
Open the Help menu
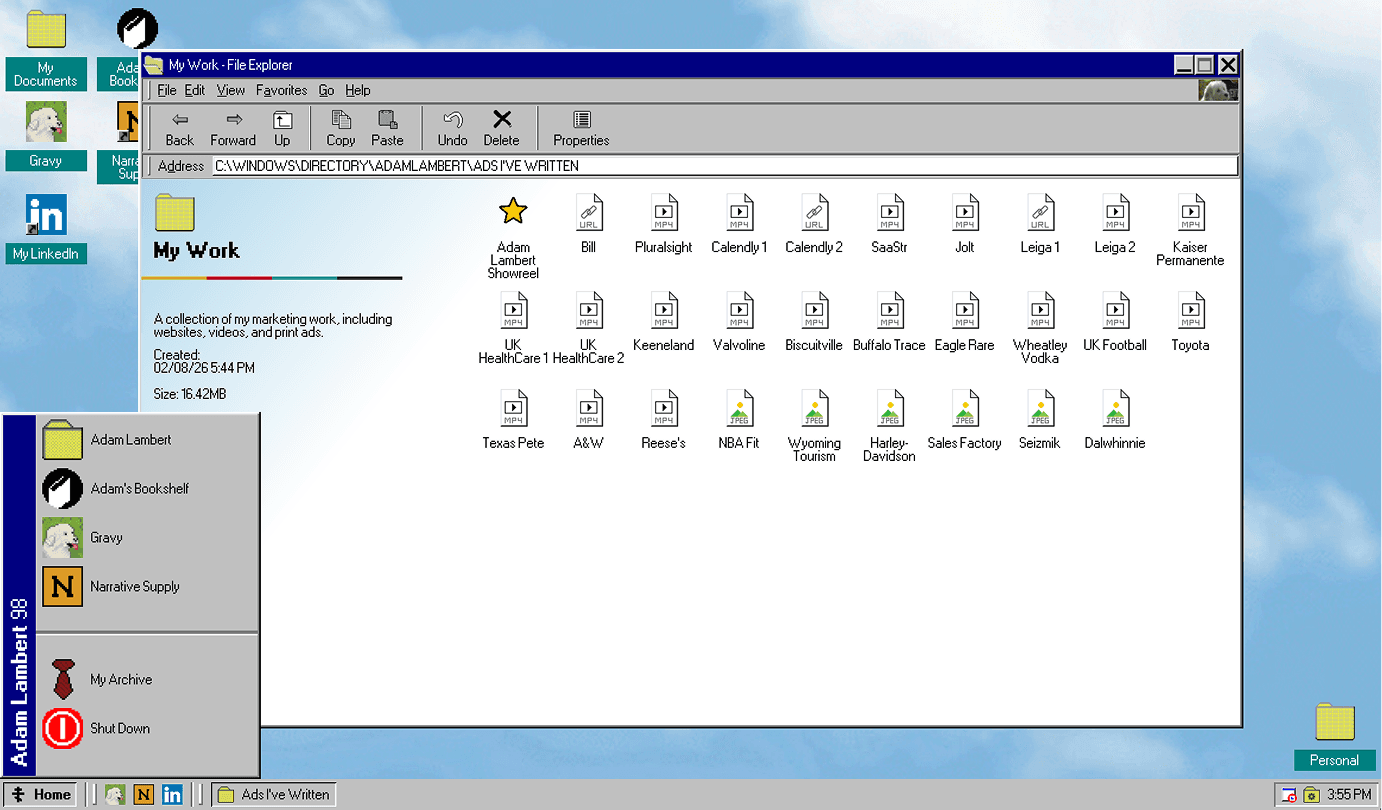pyautogui.click(x=358, y=90)
